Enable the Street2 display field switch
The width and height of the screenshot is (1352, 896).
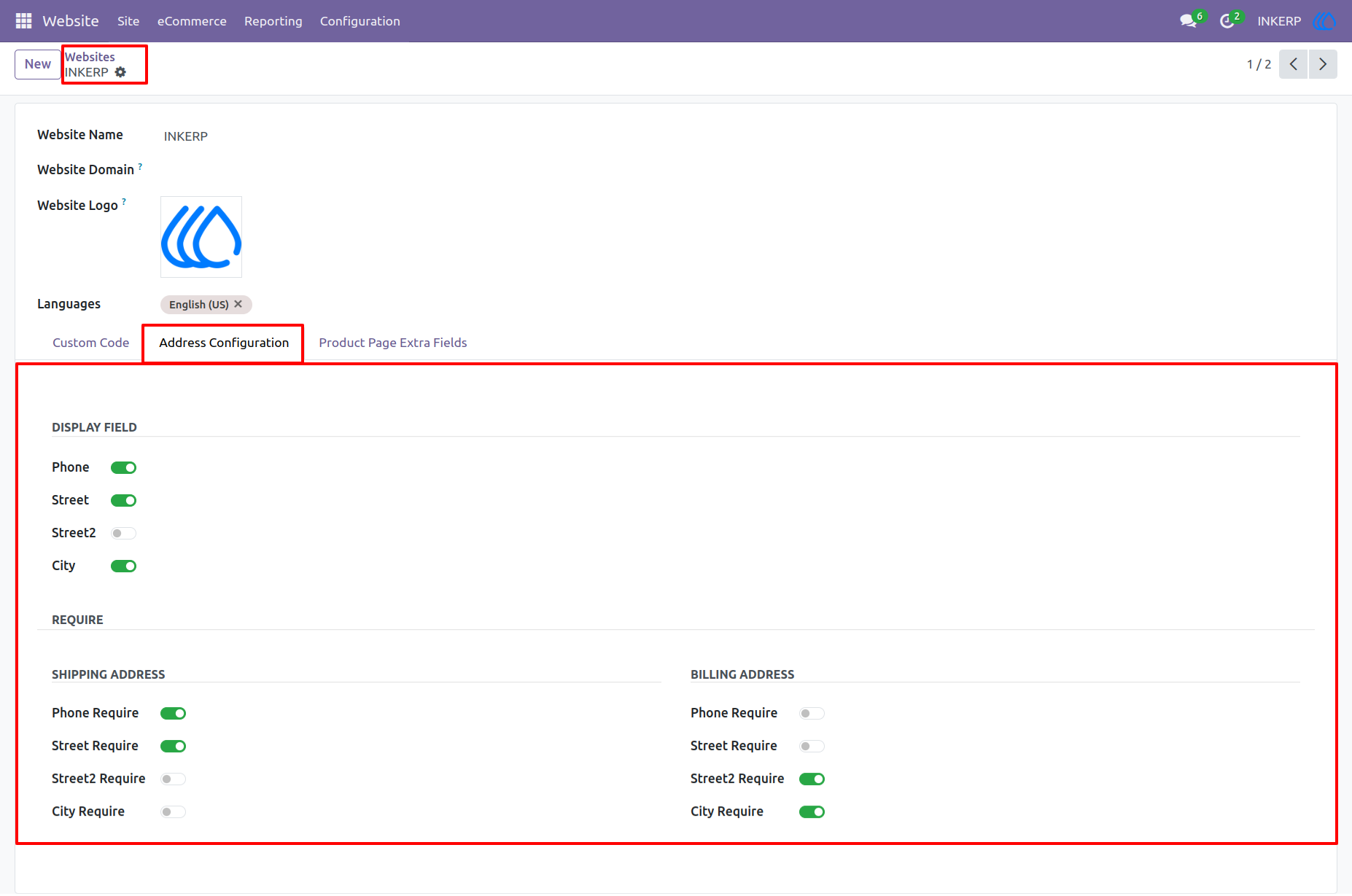[123, 533]
